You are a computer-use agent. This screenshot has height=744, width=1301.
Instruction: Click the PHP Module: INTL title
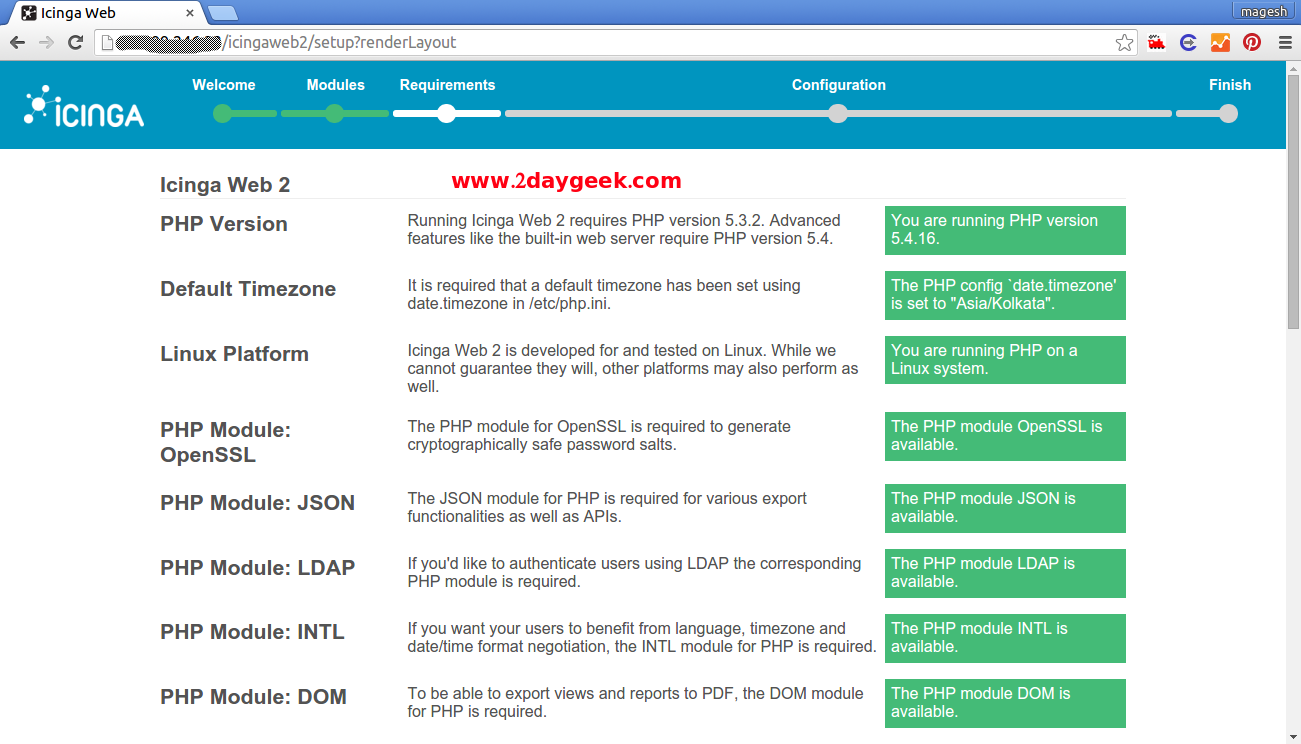pos(252,632)
